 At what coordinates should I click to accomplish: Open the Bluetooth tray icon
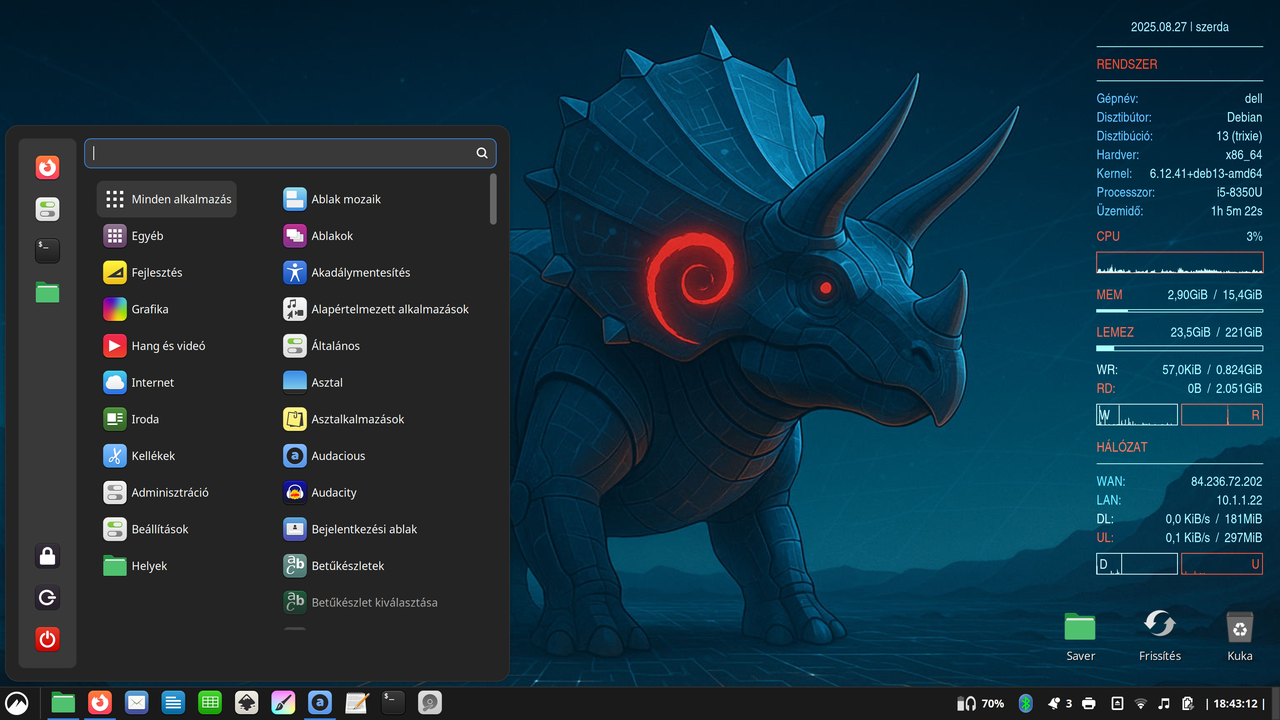[x=1025, y=703]
